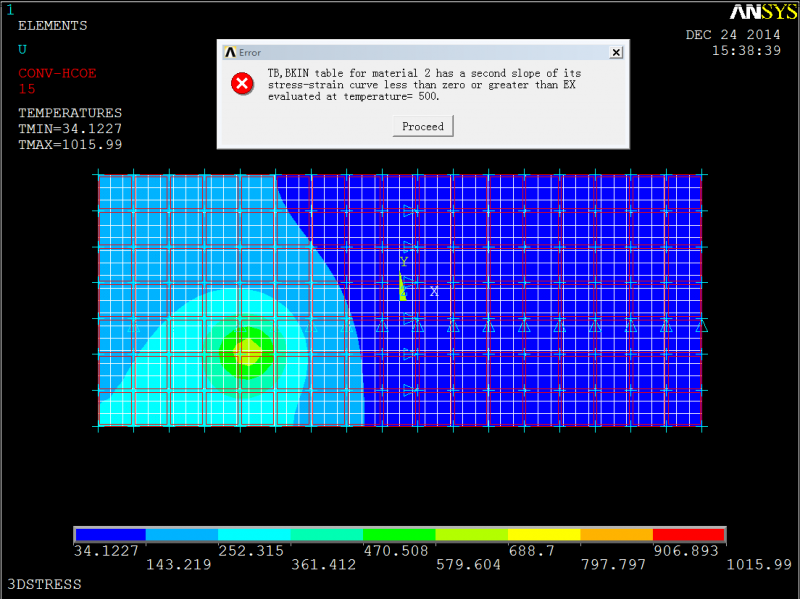Viewport: 800px width, 599px height.
Task: Click the ANSYS logo in top corner
Action: pyautogui.click(x=763, y=12)
